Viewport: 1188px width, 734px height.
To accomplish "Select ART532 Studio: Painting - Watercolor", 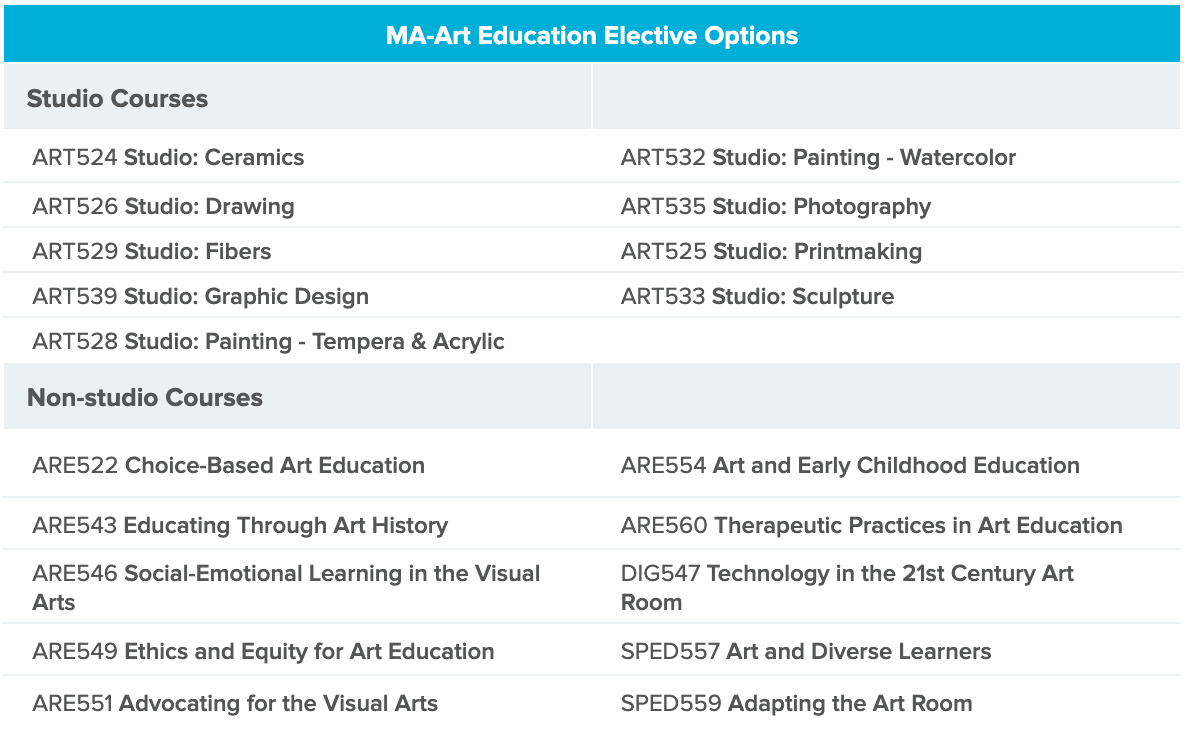I will coord(818,158).
